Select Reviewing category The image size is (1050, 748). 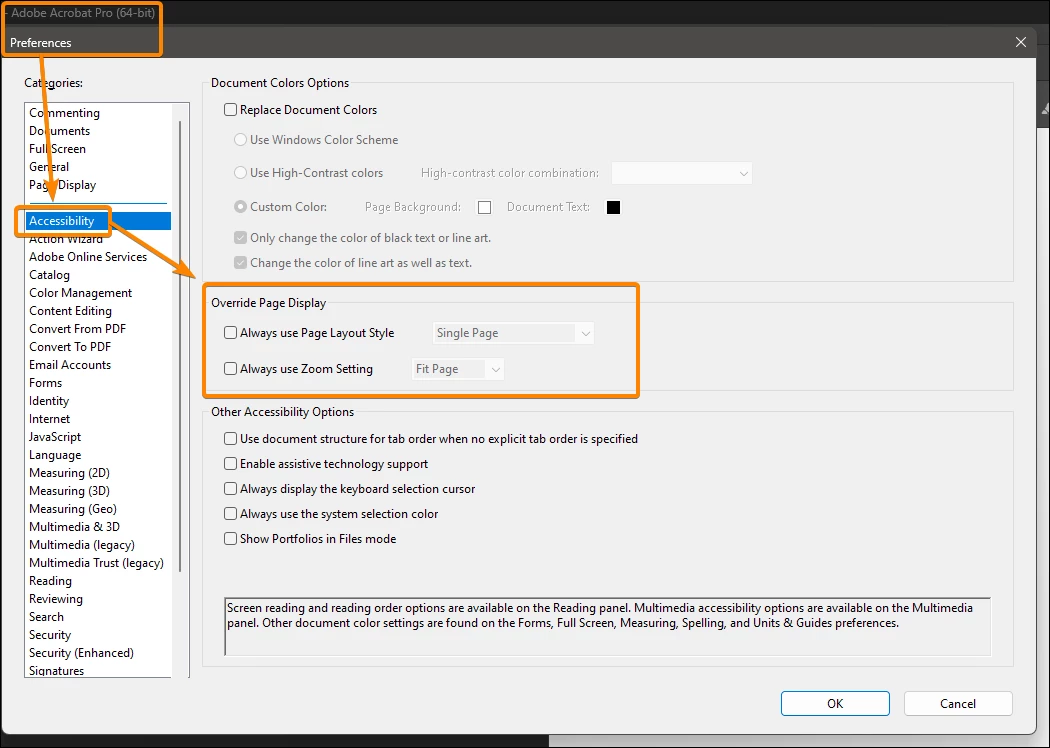click(x=56, y=599)
